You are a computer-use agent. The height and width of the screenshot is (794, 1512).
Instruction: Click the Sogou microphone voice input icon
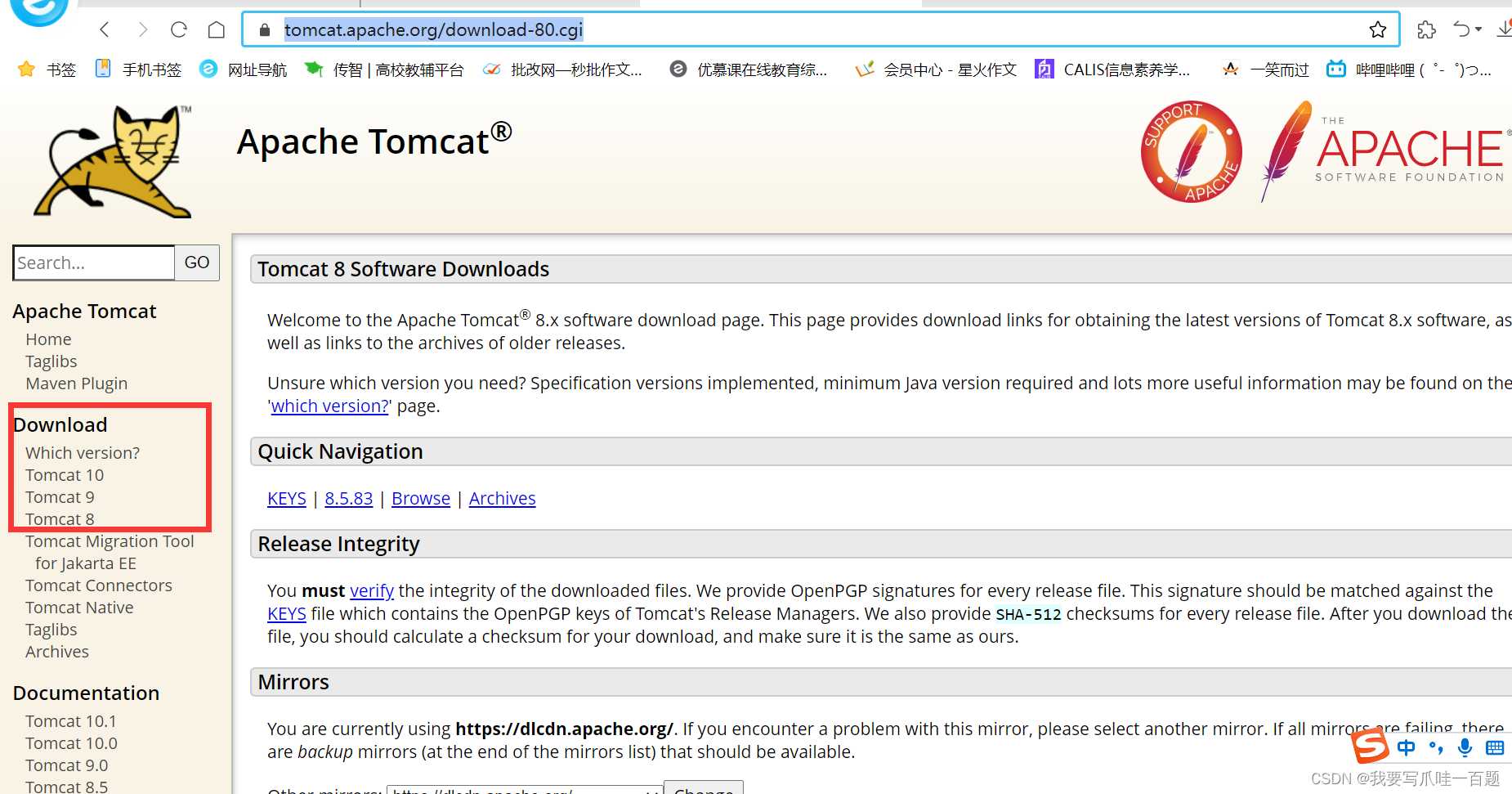click(1465, 747)
